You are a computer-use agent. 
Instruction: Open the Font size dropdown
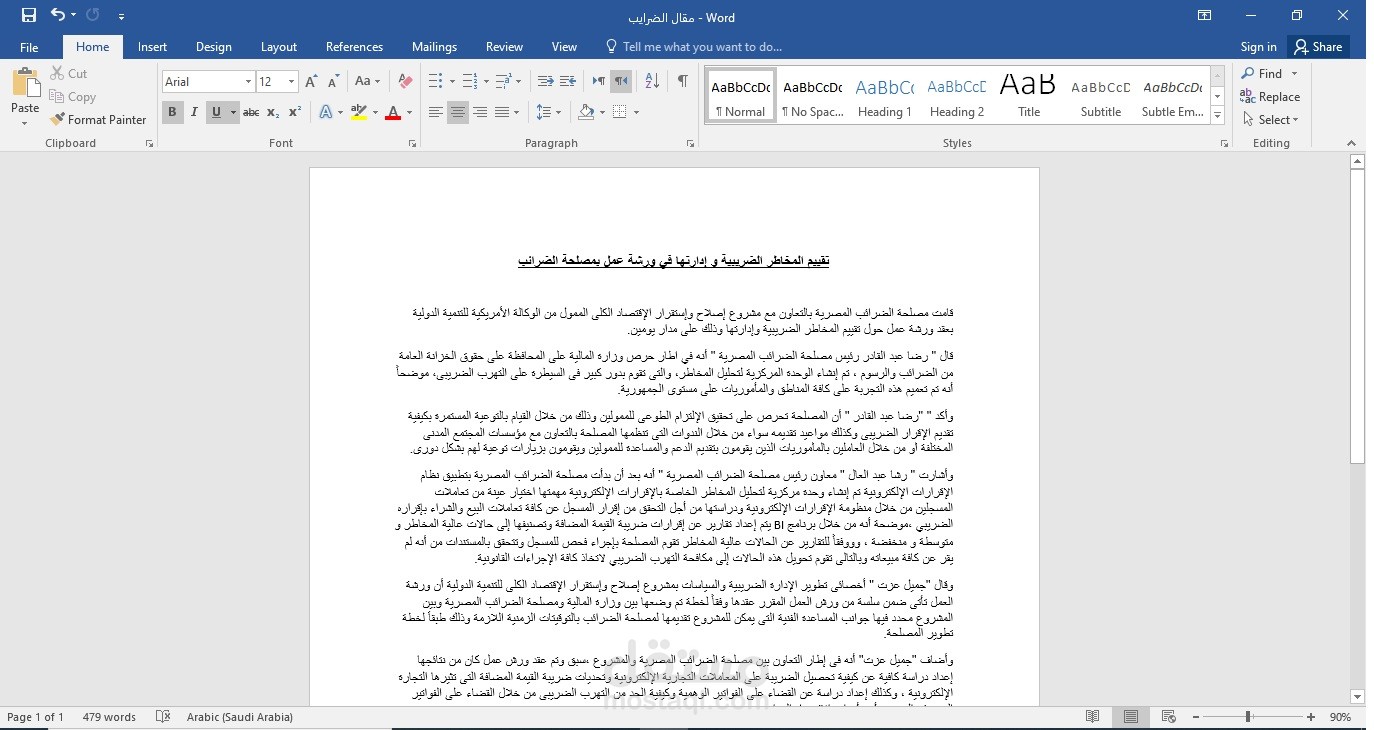292,81
